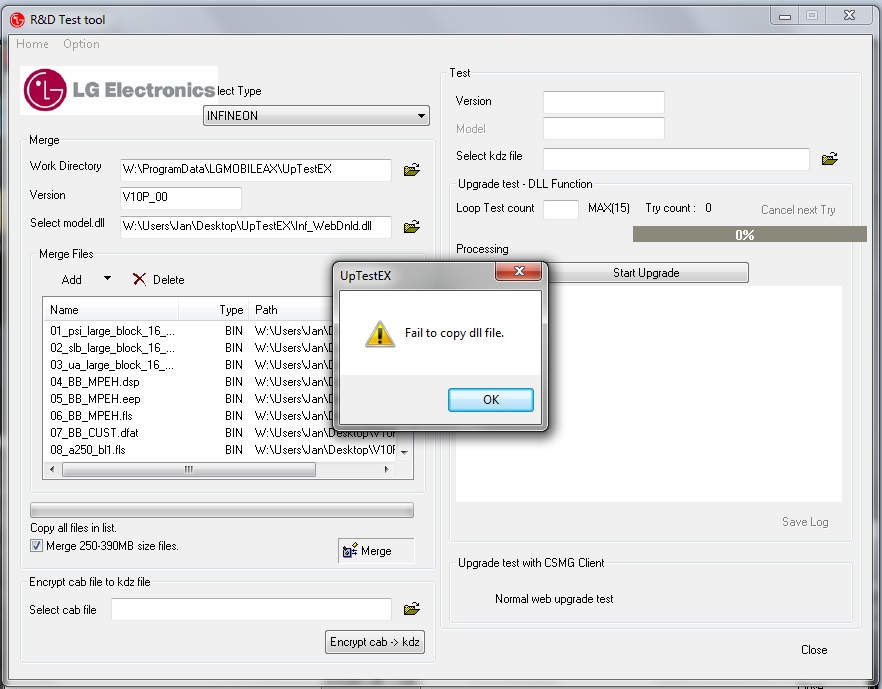The height and width of the screenshot is (689, 882).
Task: Click the Merge button
Action: [x=376, y=551]
